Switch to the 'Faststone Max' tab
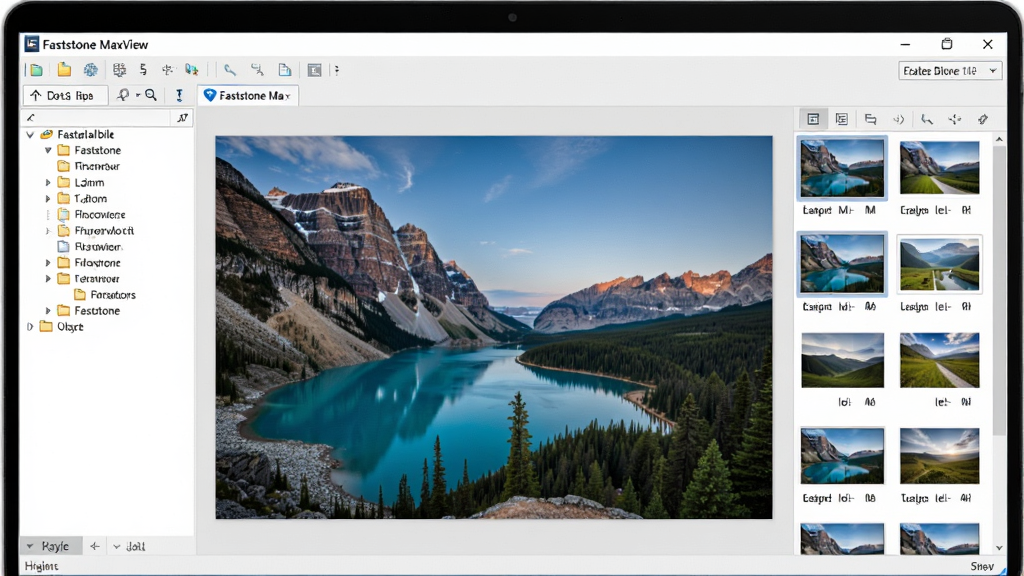1024x576 pixels. [248, 95]
